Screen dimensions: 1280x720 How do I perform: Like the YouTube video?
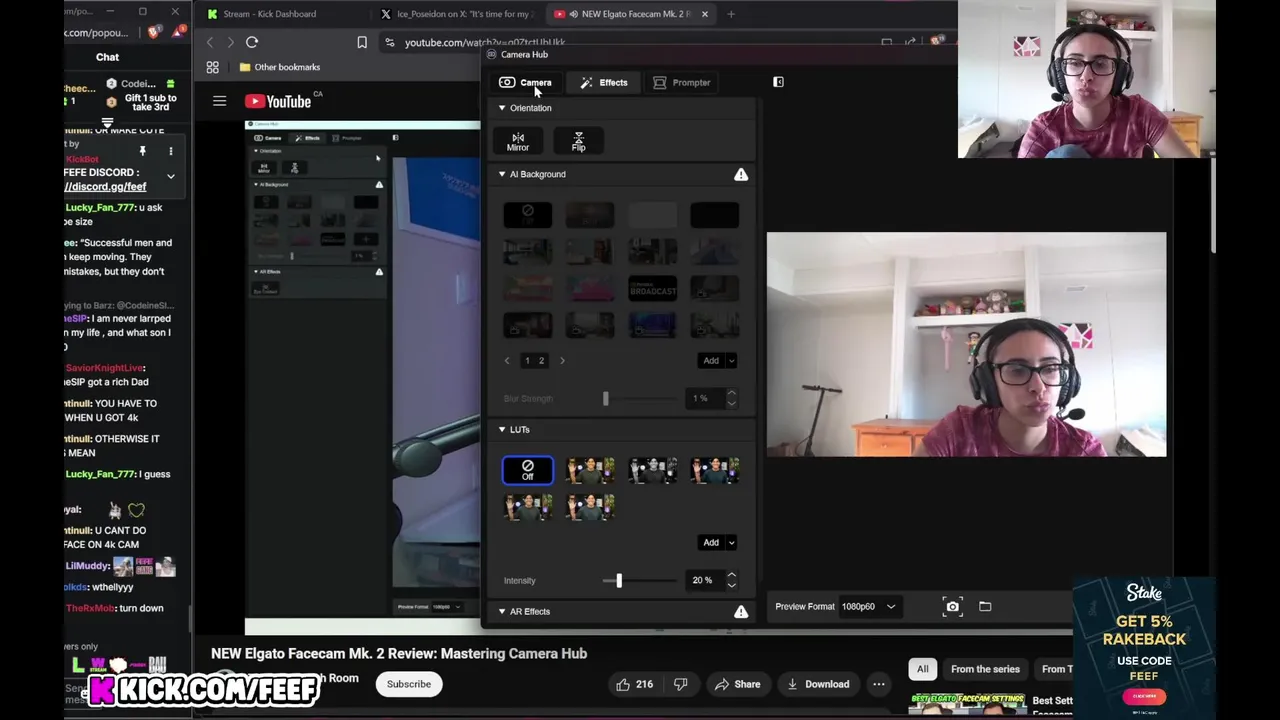click(x=634, y=684)
